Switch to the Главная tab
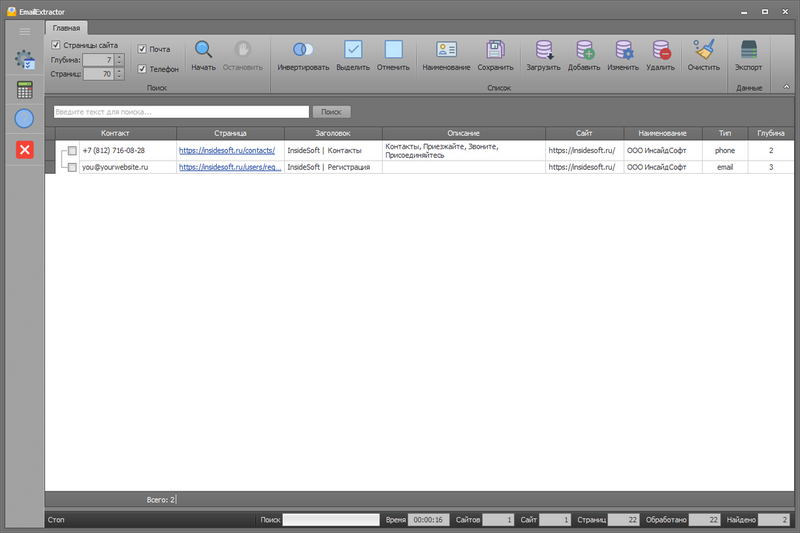This screenshot has height=533, width=800. click(x=66, y=28)
